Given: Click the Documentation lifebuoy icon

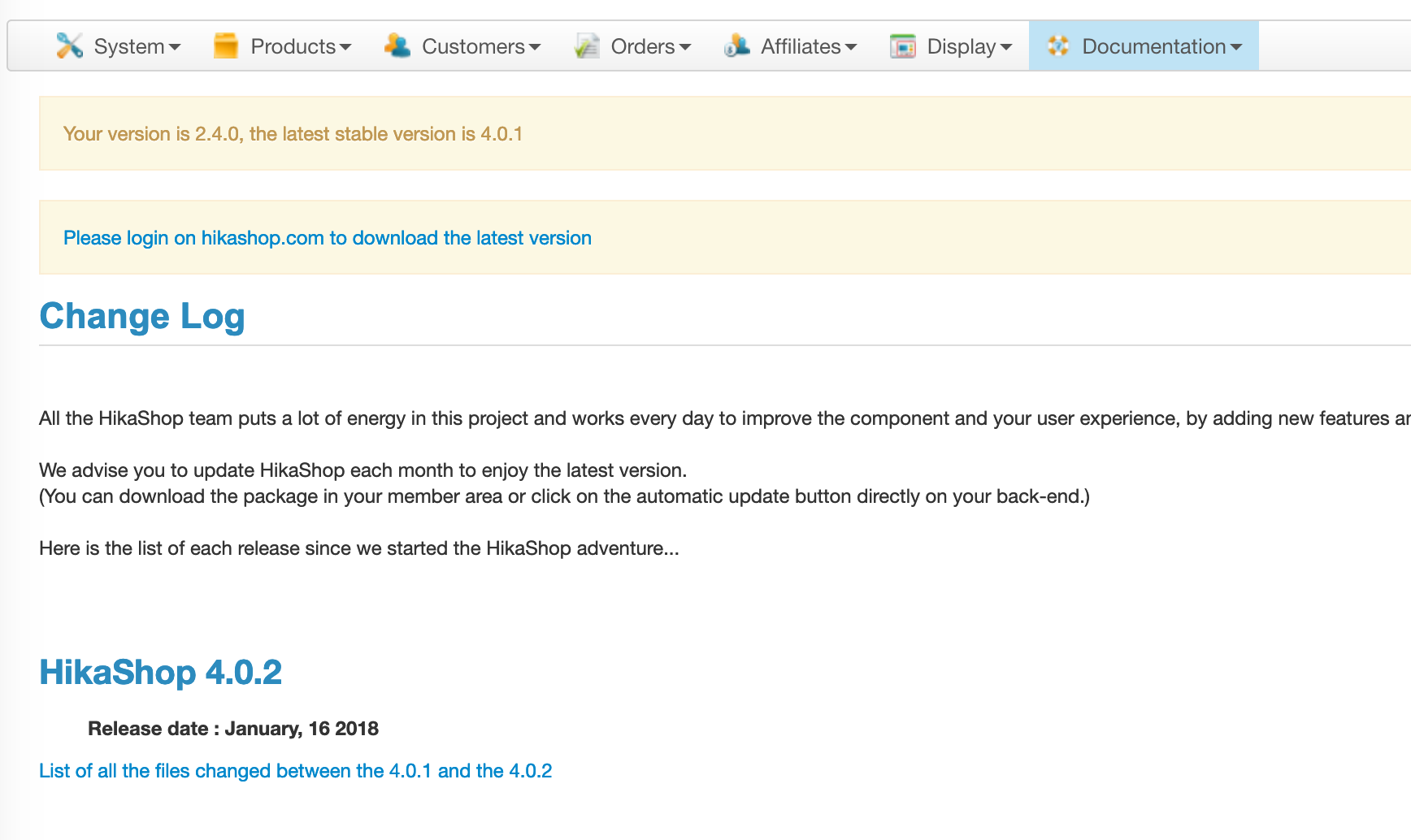Looking at the screenshot, I should click(x=1057, y=45).
